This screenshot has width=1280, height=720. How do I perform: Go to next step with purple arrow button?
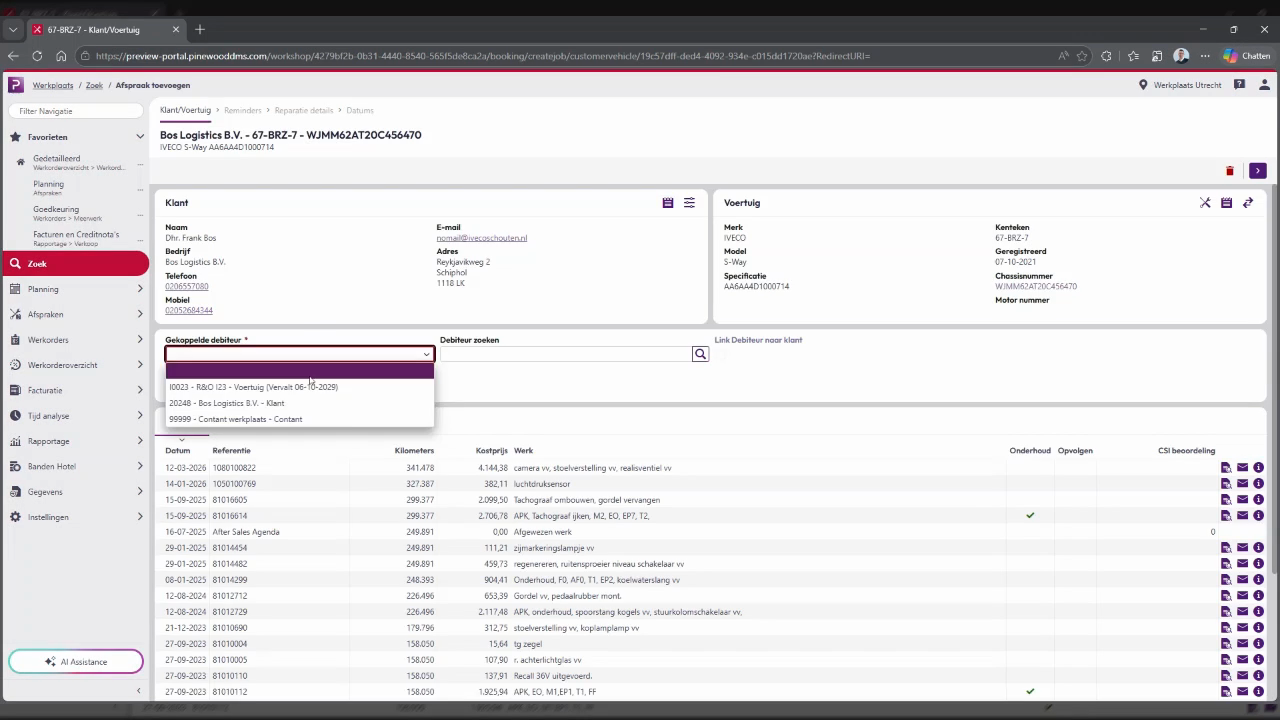click(1258, 171)
